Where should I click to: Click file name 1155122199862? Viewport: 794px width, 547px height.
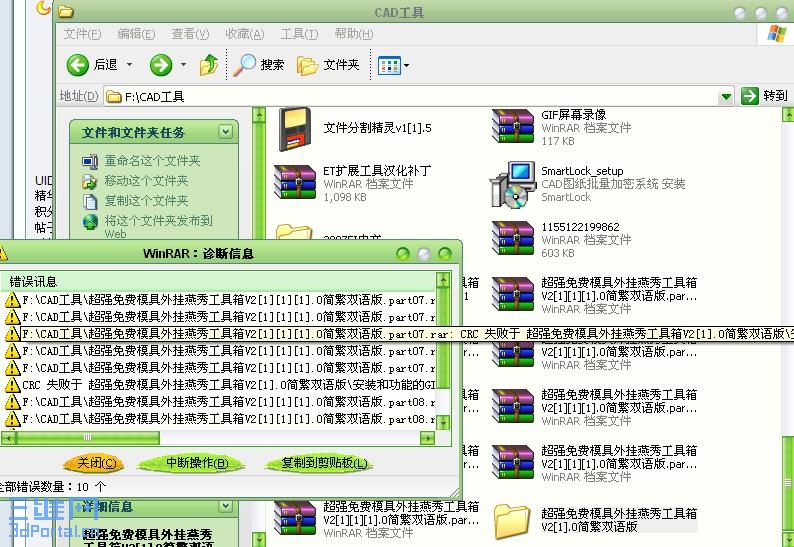(x=580, y=226)
